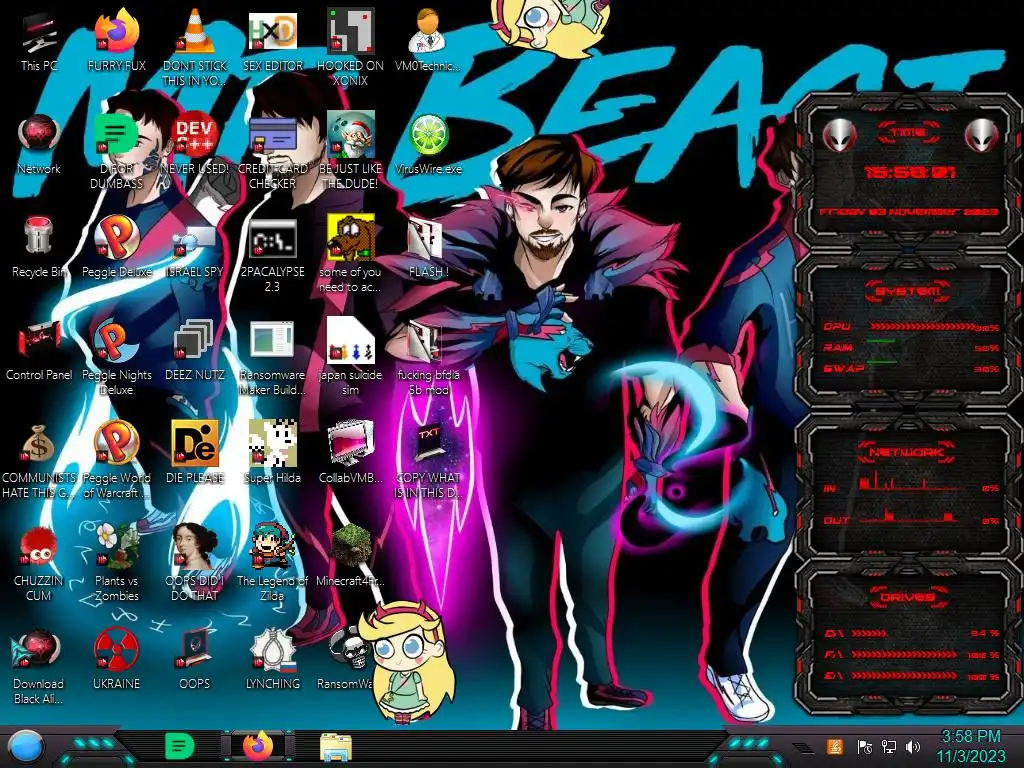Open the taskbar clock showing 3:58 PM

971,746
